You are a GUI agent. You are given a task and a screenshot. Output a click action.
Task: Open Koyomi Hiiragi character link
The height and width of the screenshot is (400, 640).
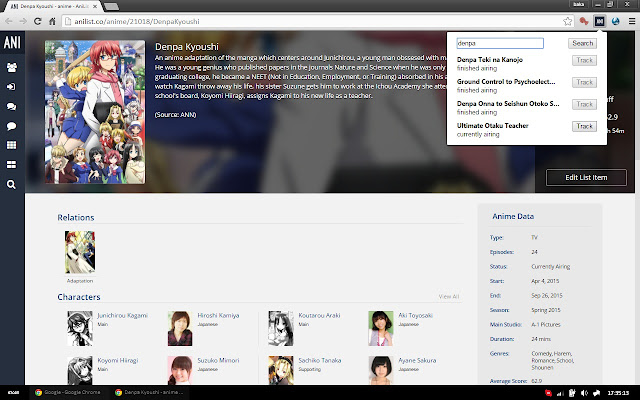[x=118, y=360]
